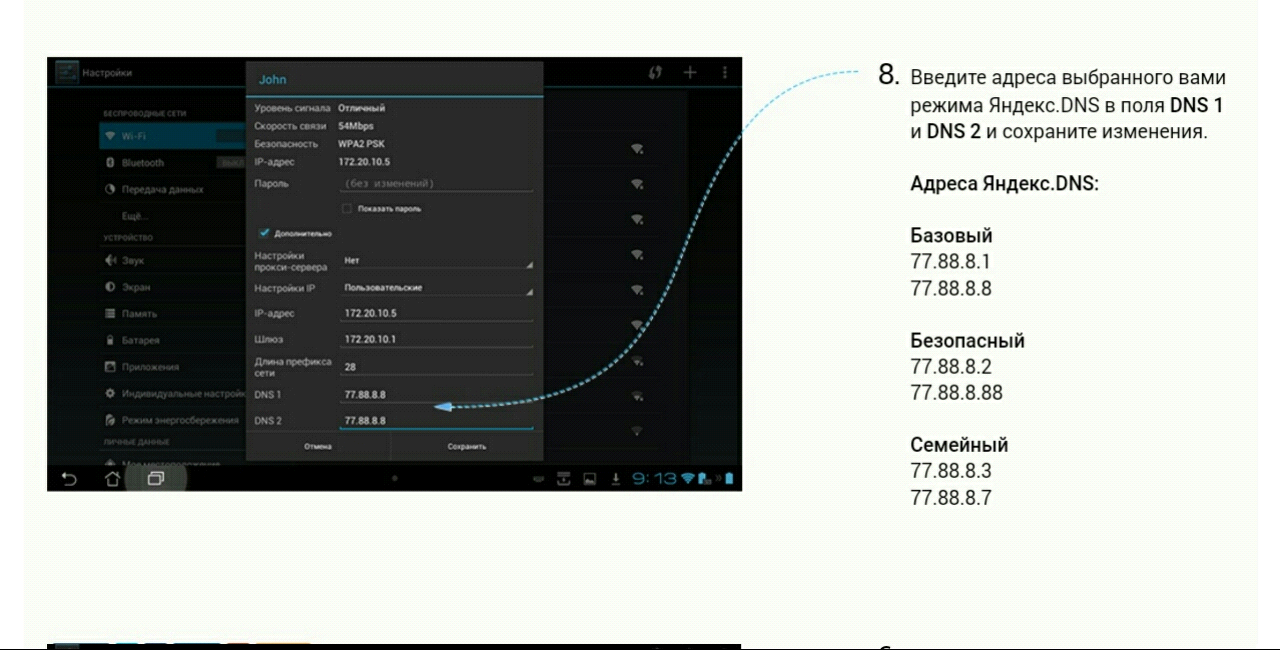Viewport: 1280px width, 650px height.
Task: Add a network with the plus icon
Action: point(690,73)
